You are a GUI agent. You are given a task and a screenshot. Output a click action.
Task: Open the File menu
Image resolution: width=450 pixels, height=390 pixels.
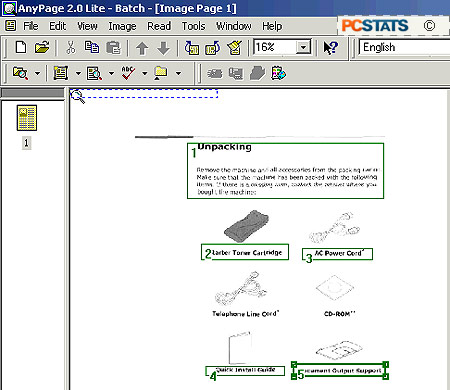point(31,26)
